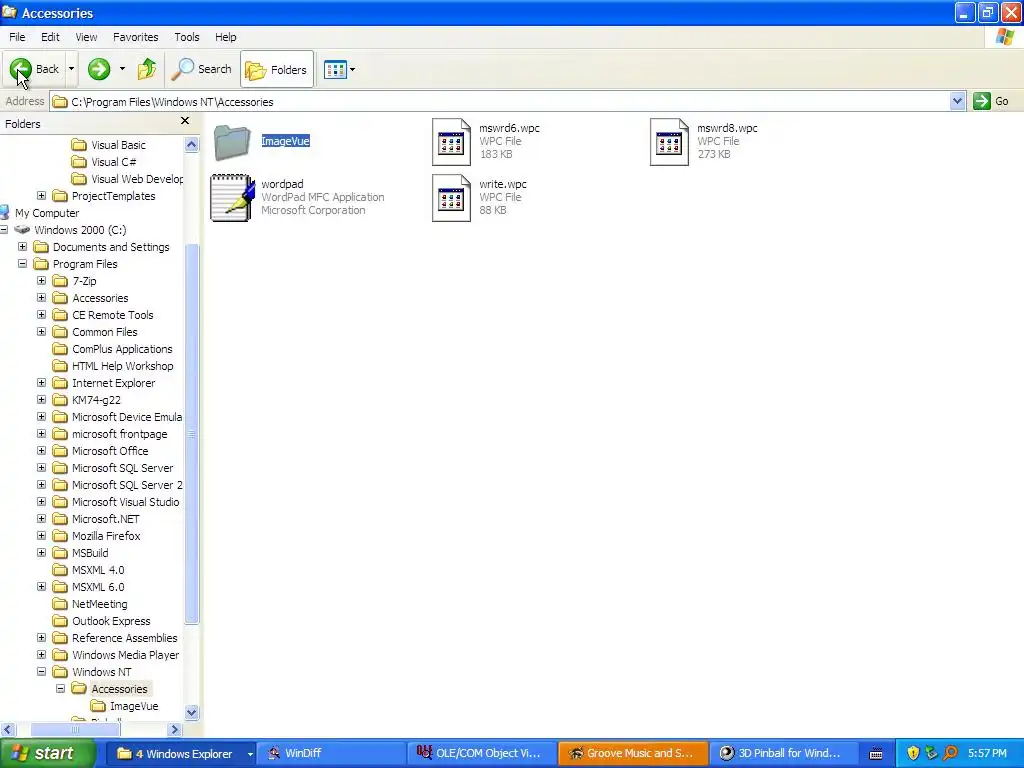Select ImageVue in the folder tree
Screen dimensions: 1024x768
tap(134, 706)
